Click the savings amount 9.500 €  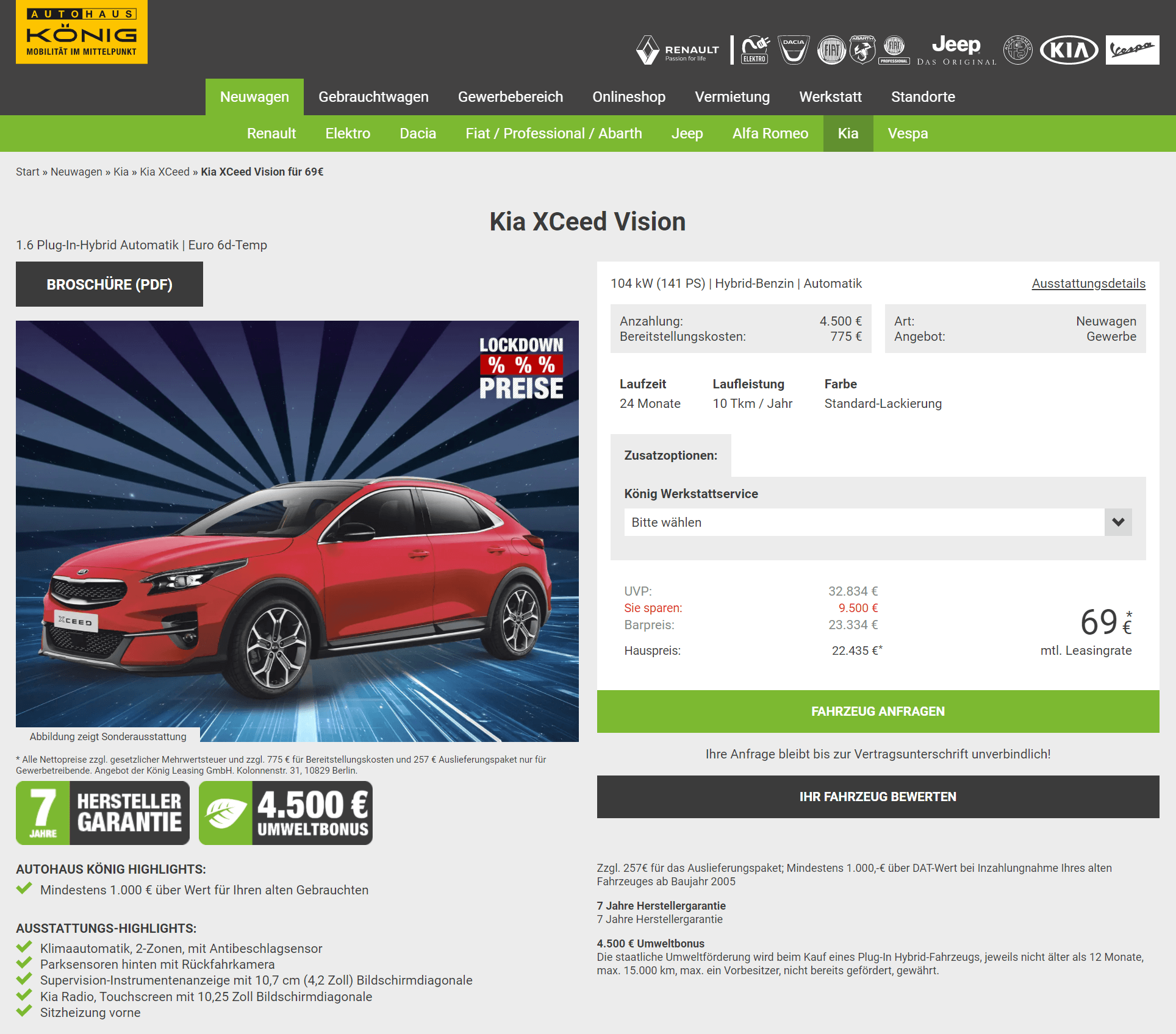click(858, 608)
